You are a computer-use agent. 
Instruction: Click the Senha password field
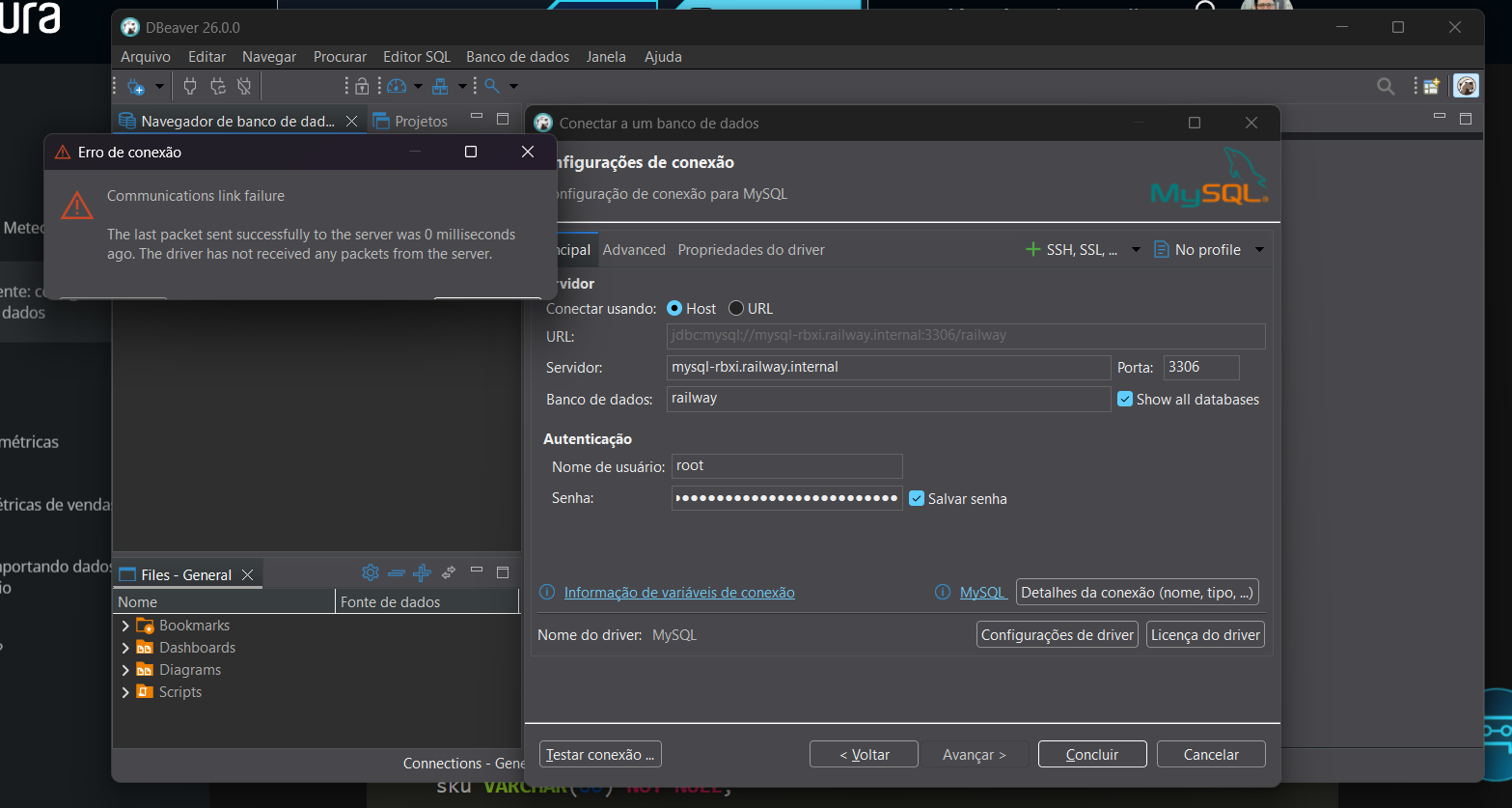tap(787, 498)
